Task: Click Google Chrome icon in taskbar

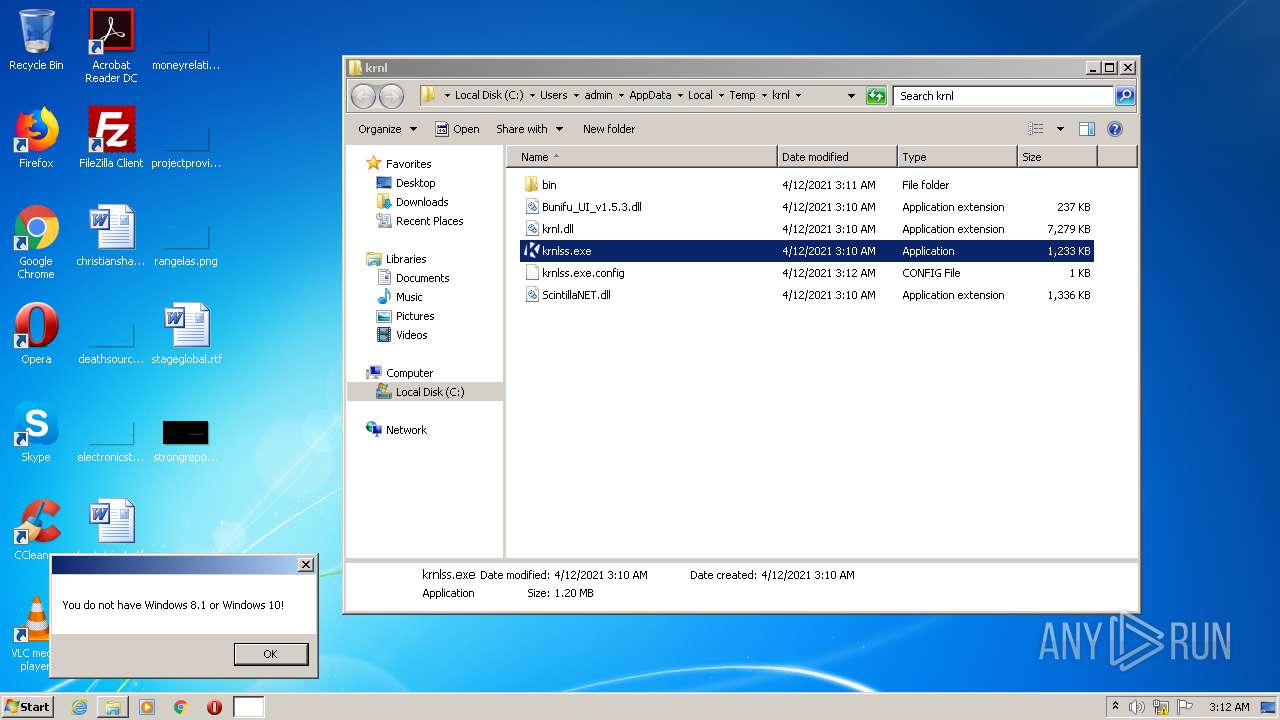Action: click(180, 707)
